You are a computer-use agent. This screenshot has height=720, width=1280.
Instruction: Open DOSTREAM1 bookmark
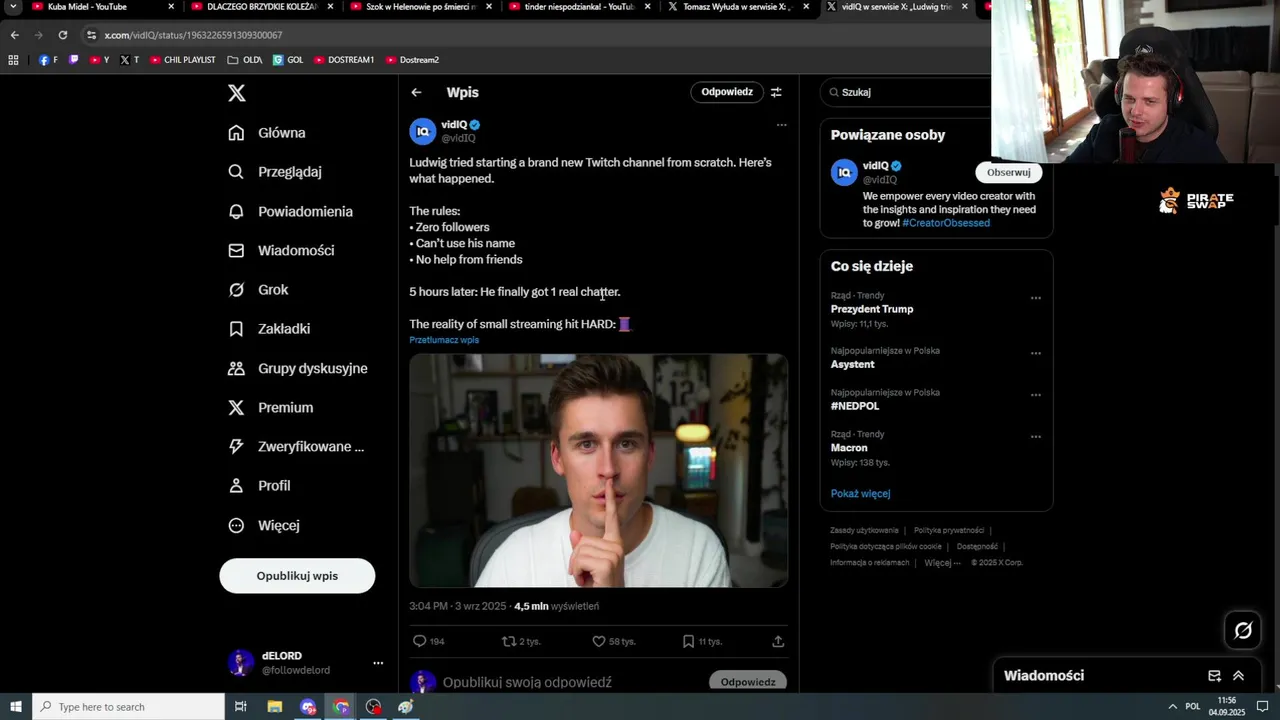pos(344,60)
